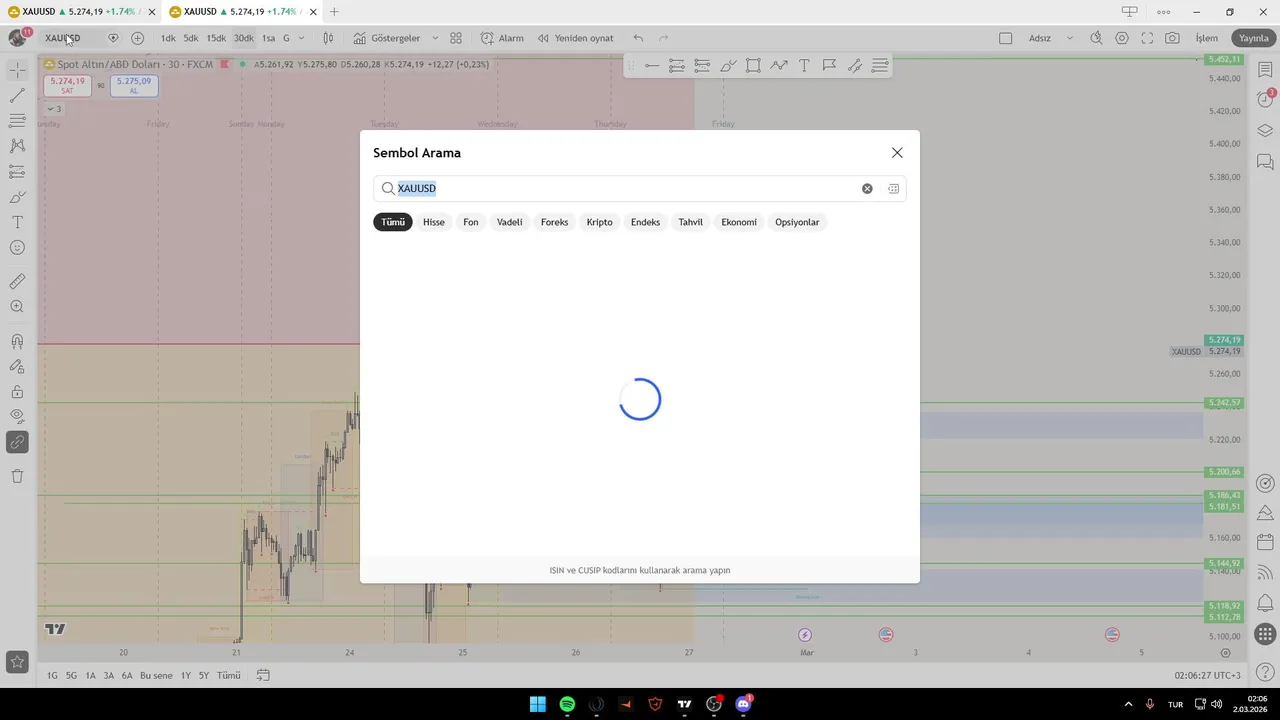1280x720 pixels.
Task: Select Bu sene date range
Action: 156,675
